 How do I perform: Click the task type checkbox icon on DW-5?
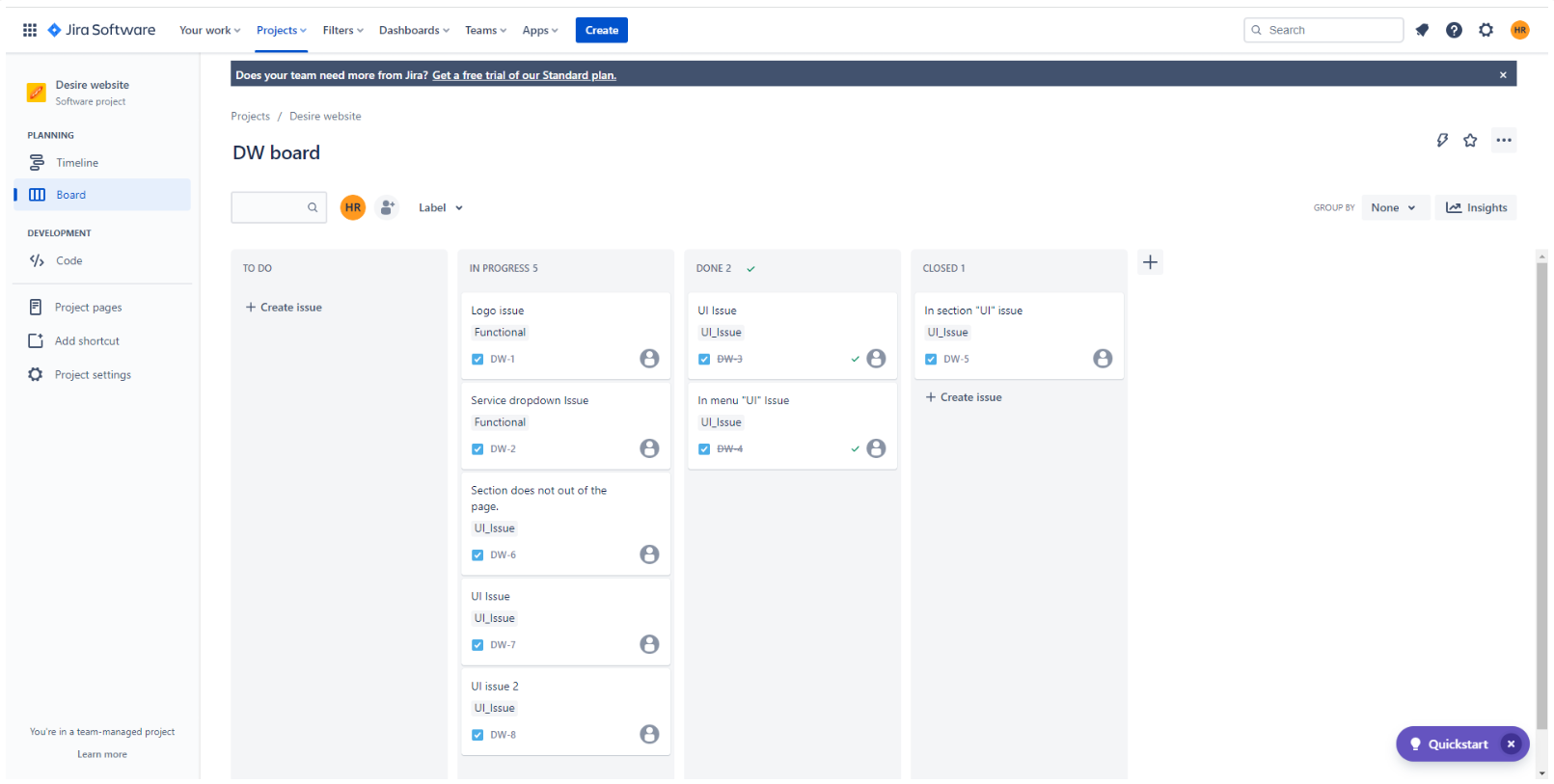[931, 359]
